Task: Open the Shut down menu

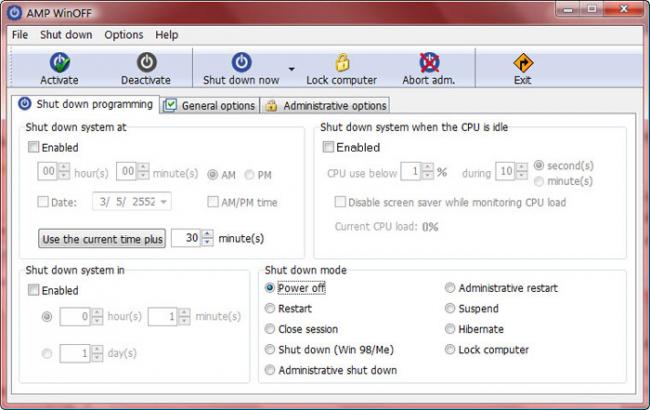Action: [x=66, y=35]
